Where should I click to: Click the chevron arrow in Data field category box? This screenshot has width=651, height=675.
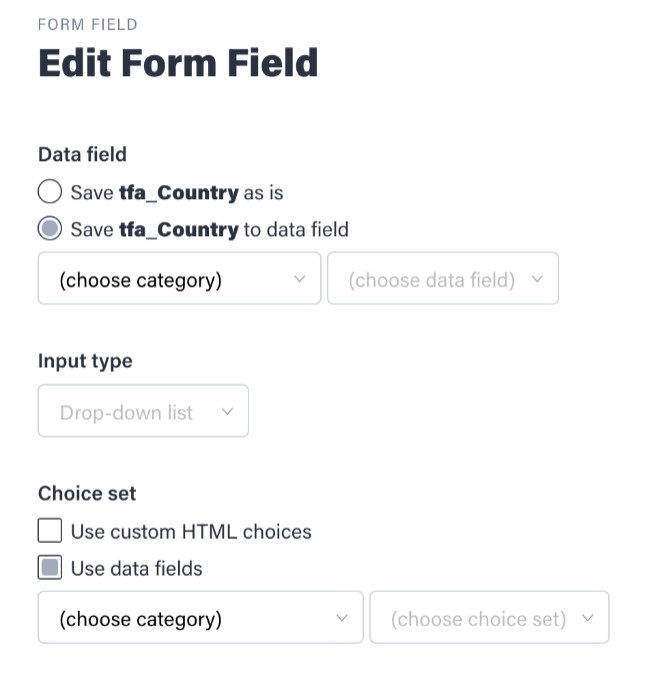[299, 279]
